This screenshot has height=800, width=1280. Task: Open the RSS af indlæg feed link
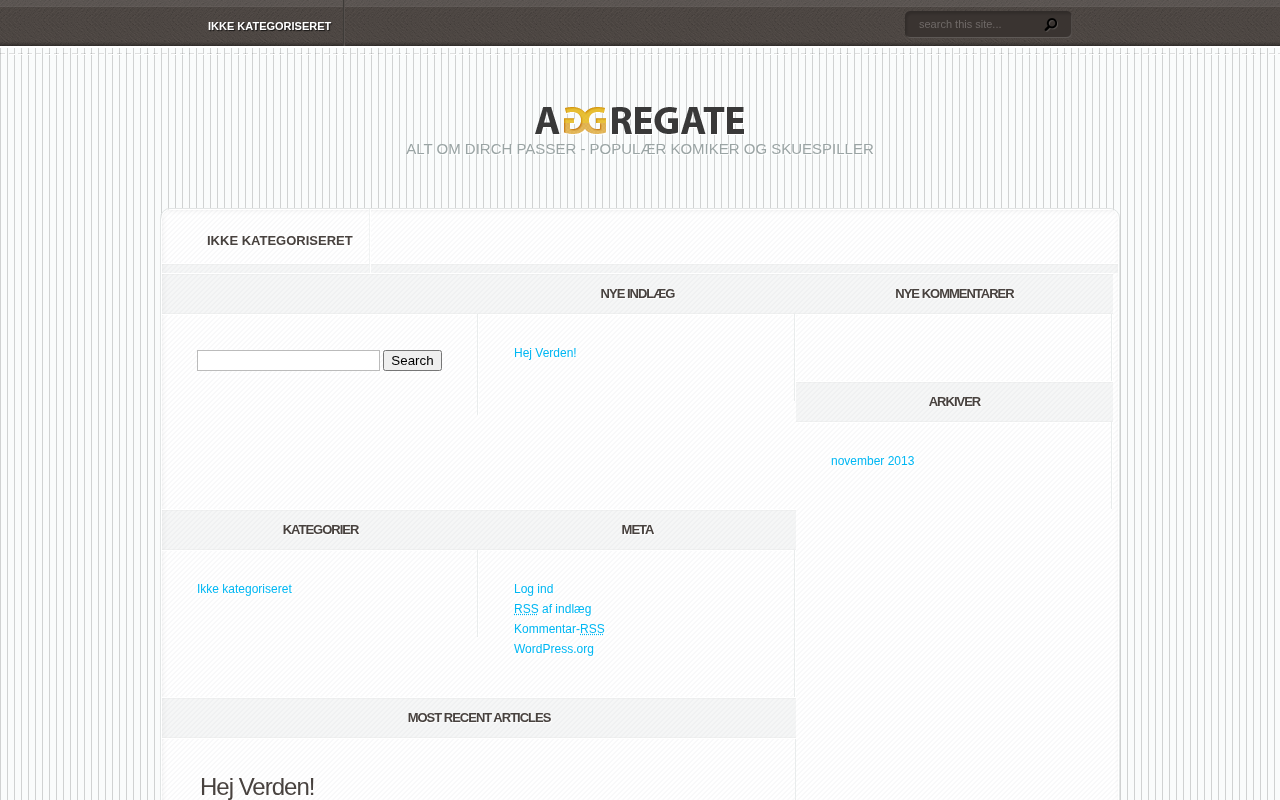coord(552,609)
